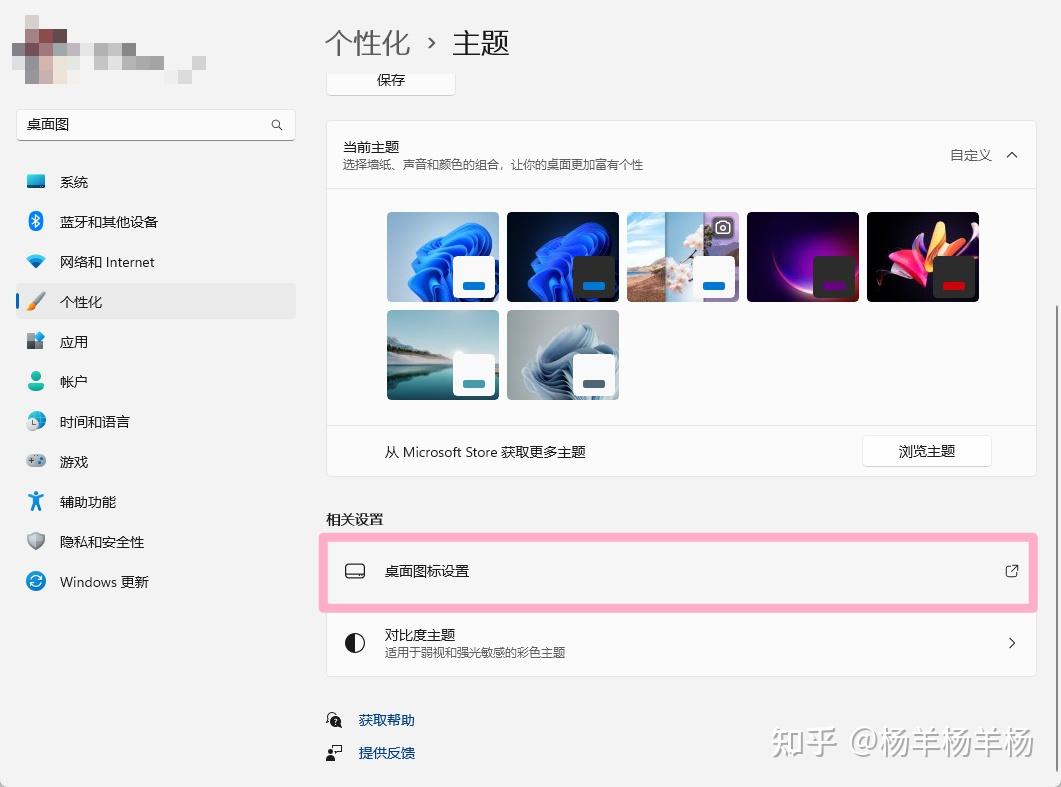
Task: Click the 保存 button
Action: click(x=390, y=83)
